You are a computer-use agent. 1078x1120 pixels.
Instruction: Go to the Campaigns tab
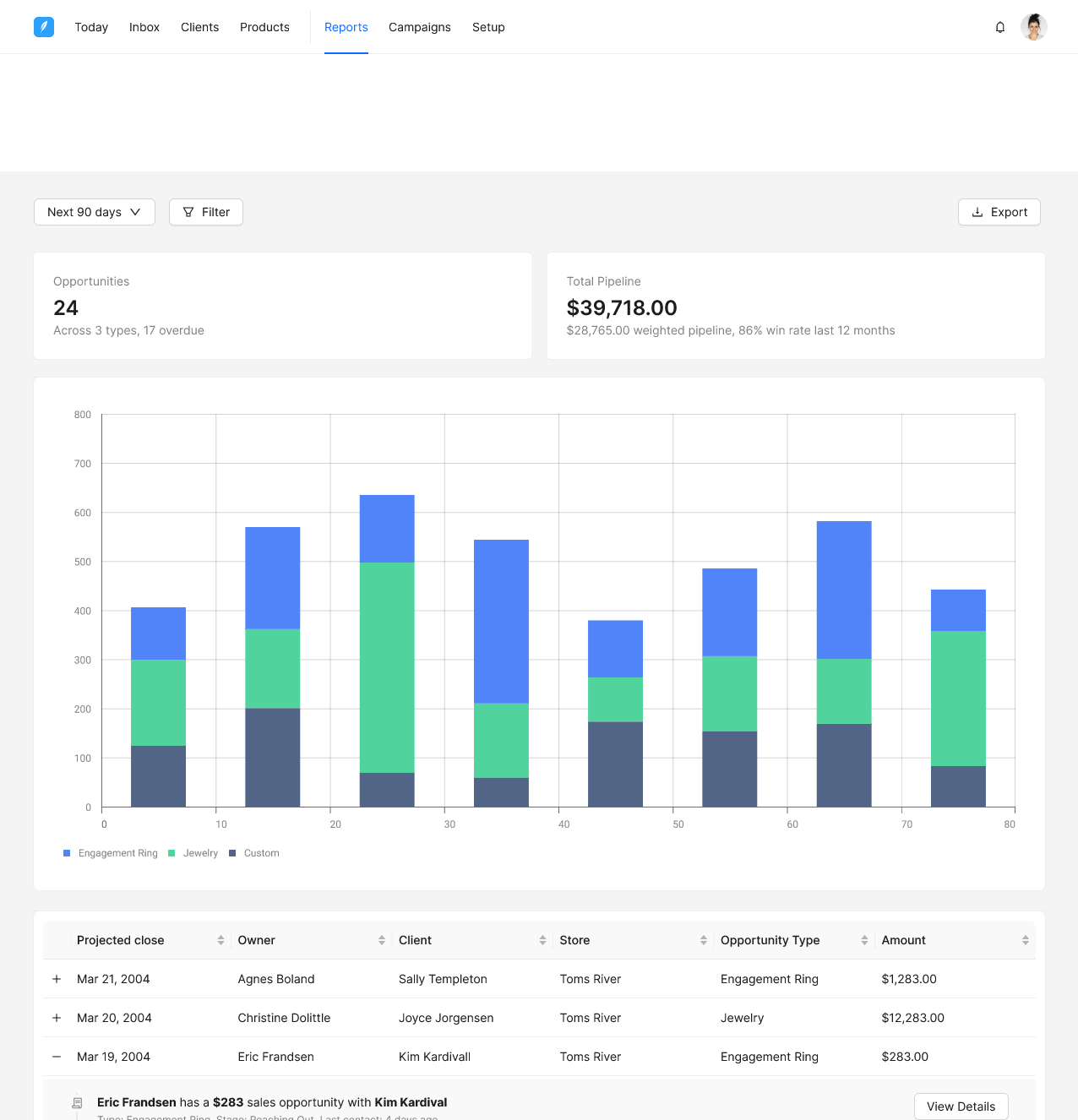pyautogui.click(x=420, y=27)
